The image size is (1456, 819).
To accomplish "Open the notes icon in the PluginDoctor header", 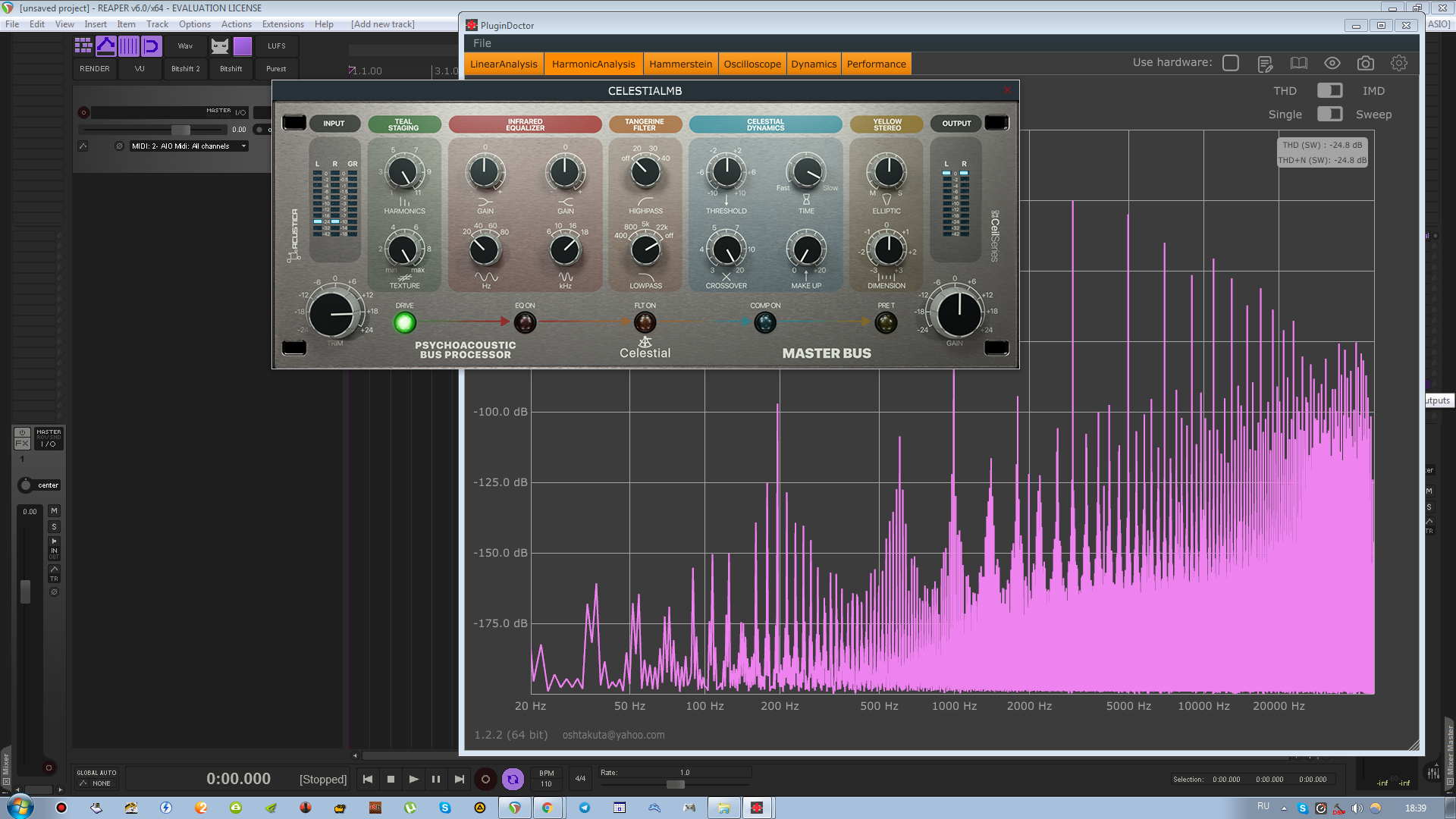I will 1265,64.
